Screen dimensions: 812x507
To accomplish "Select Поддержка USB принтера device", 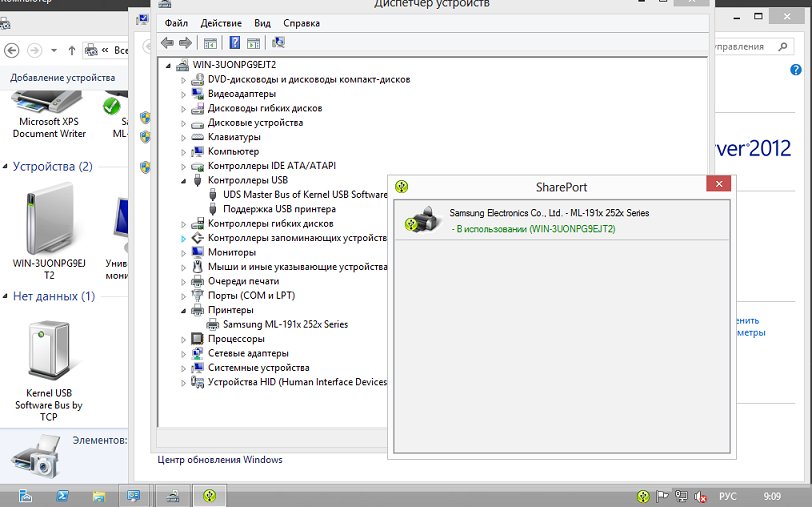I will tap(279, 209).
